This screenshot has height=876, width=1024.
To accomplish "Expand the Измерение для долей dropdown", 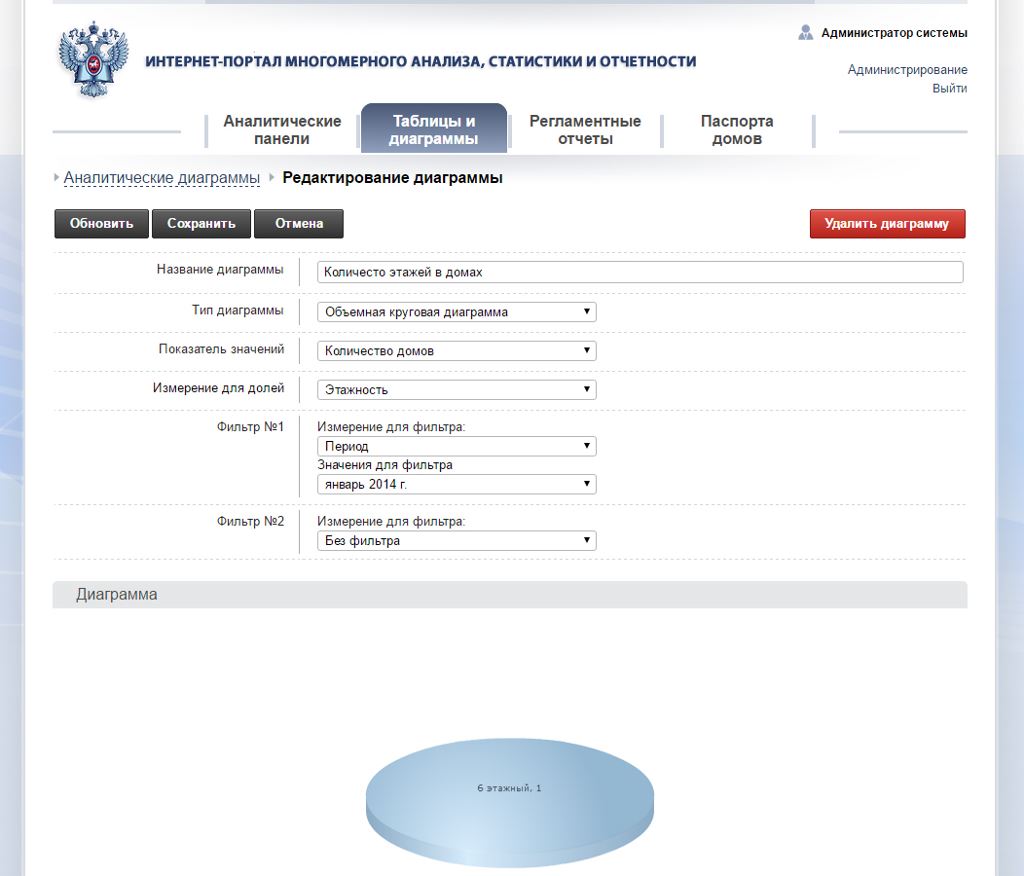I will click(457, 390).
